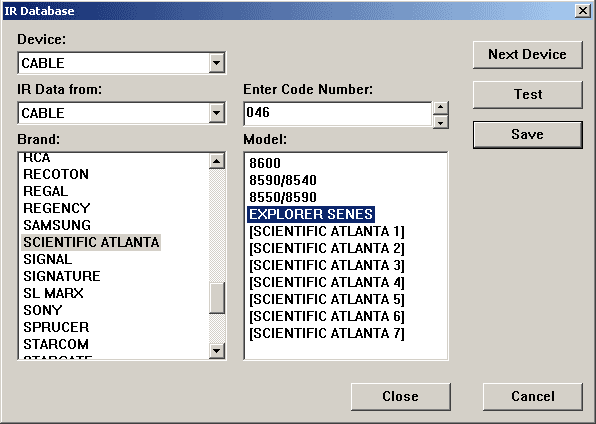The height and width of the screenshot is (424, 596).
Task: Click the Cancel button
Action: pos(533,397)
